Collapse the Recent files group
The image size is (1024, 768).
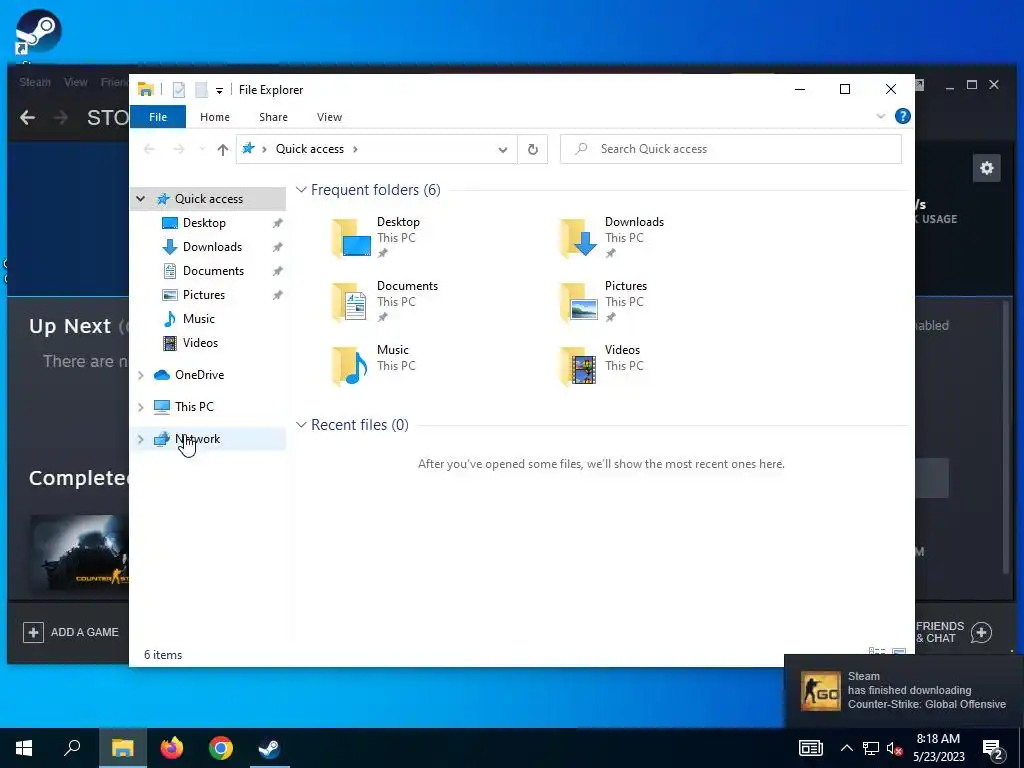pyautogui.click(x=301, y=425)
